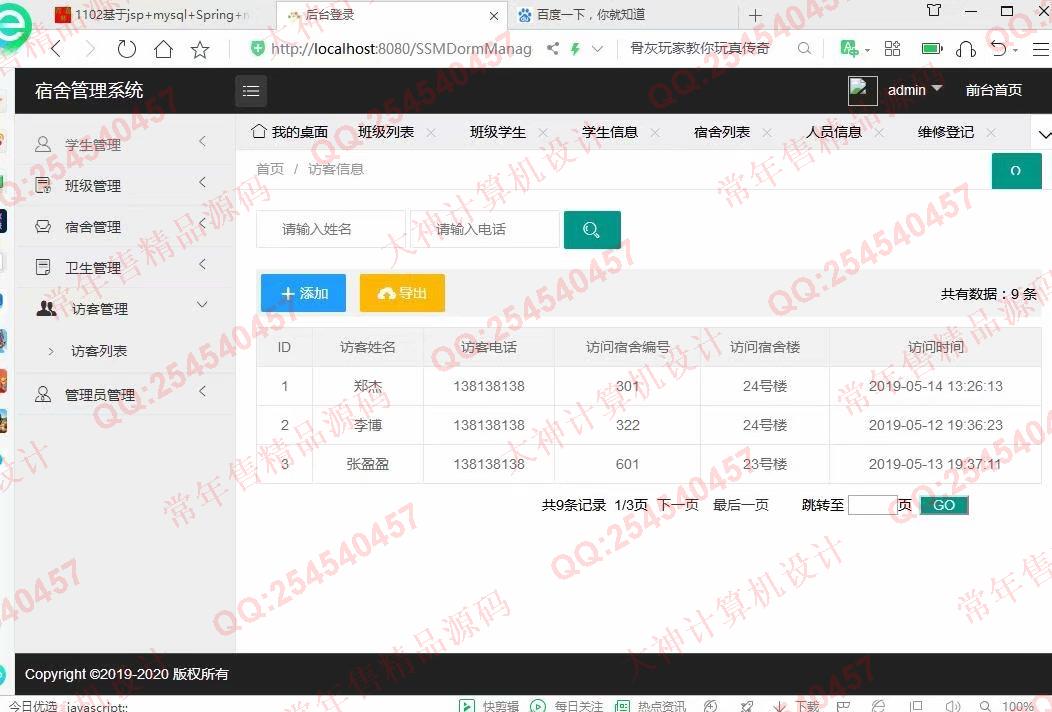
Task: Click the share icon in address bar
Action: (552, 48)
